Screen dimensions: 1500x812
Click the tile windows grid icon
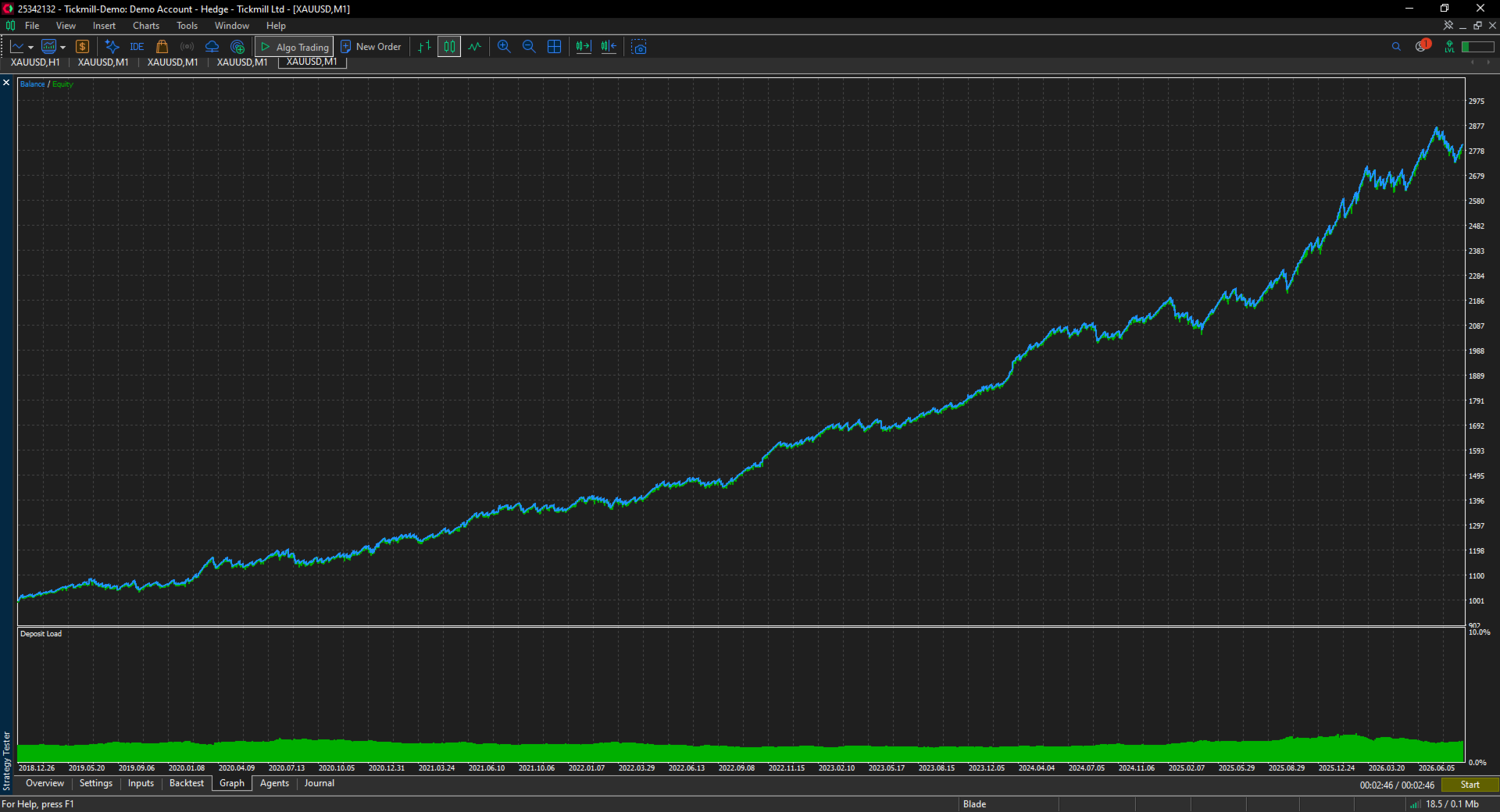pos(555,47)
